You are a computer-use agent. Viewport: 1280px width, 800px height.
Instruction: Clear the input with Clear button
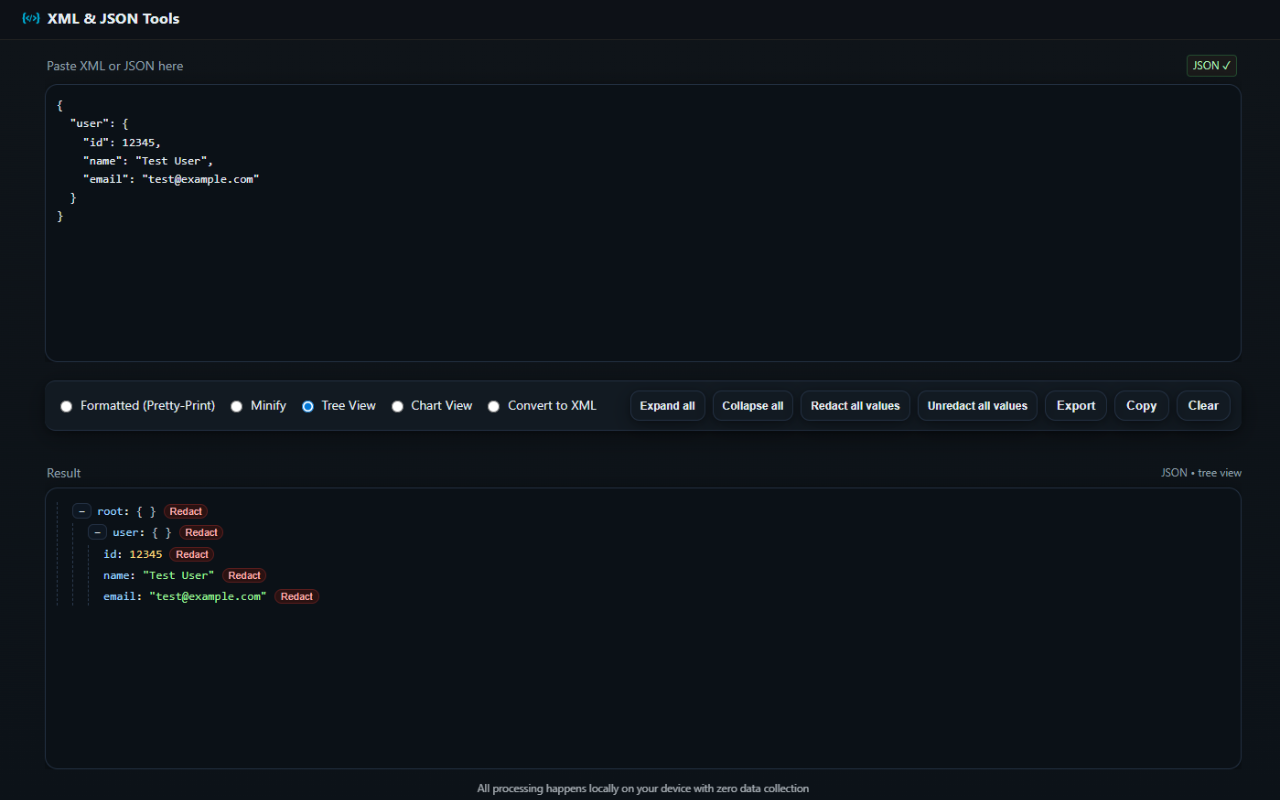coord(1203,406)
